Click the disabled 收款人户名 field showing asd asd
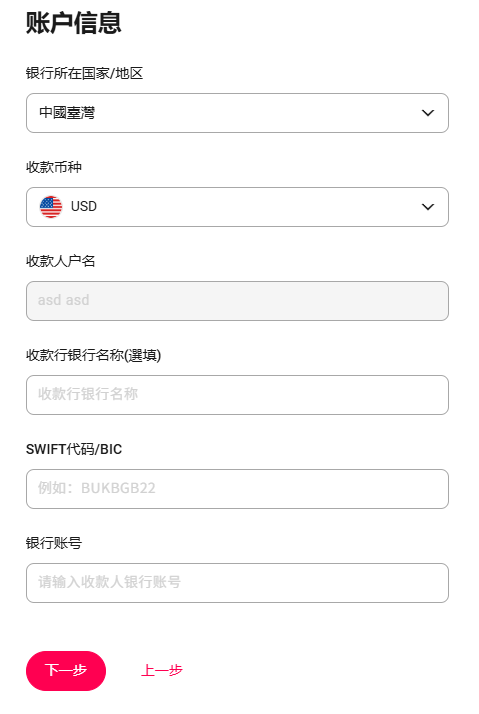This screenshot has width=479, height=714. pyautogui.click(x=237, y=301)
